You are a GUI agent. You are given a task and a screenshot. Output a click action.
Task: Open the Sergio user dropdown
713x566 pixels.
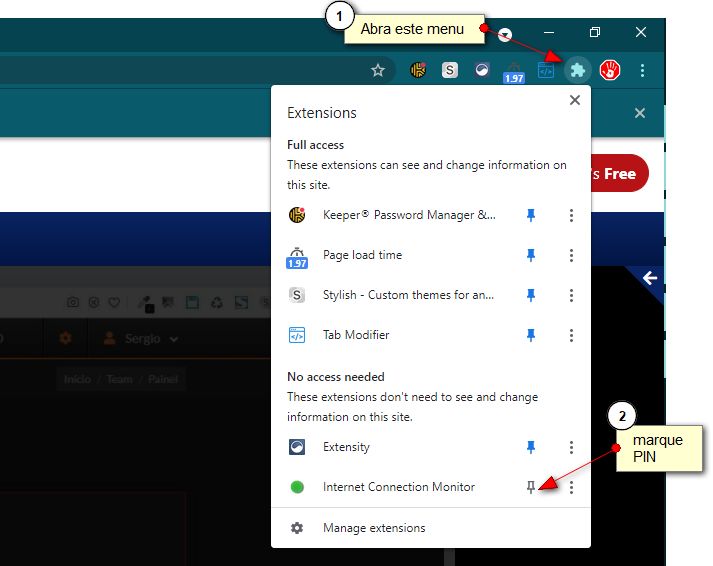pyautogui.click(x=141, y=339)
